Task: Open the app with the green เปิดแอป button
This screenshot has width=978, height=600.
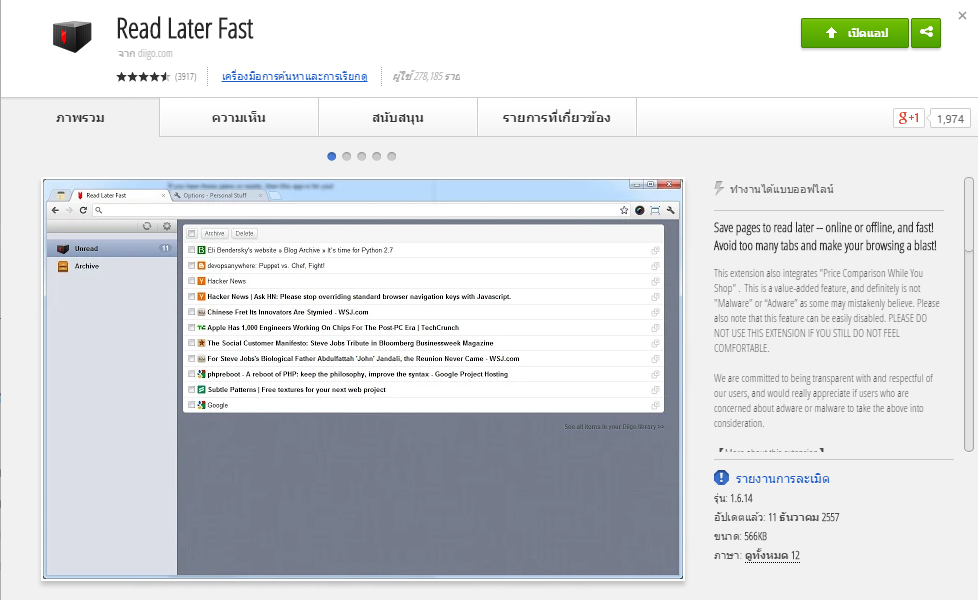Action: coord(855,33)
